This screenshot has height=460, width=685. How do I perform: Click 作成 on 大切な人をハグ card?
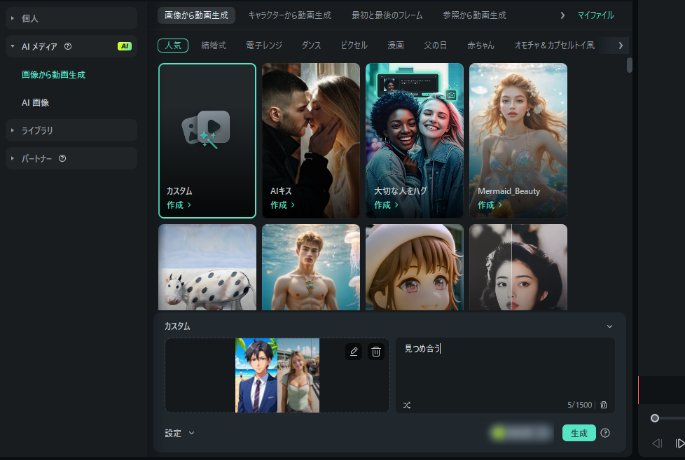(x=386, y=205)
